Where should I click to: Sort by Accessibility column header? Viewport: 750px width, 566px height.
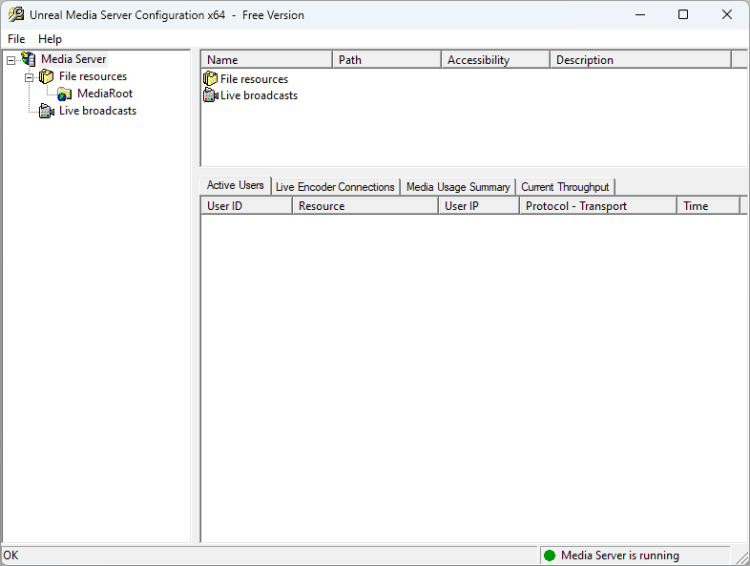click(496, 60)
